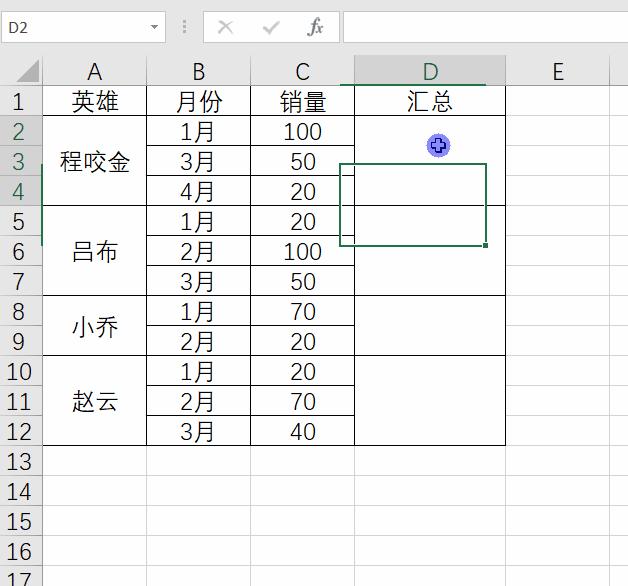Select row 11 header
The image size is (628, 586).
pyautogui.click(x=21, y=401)
